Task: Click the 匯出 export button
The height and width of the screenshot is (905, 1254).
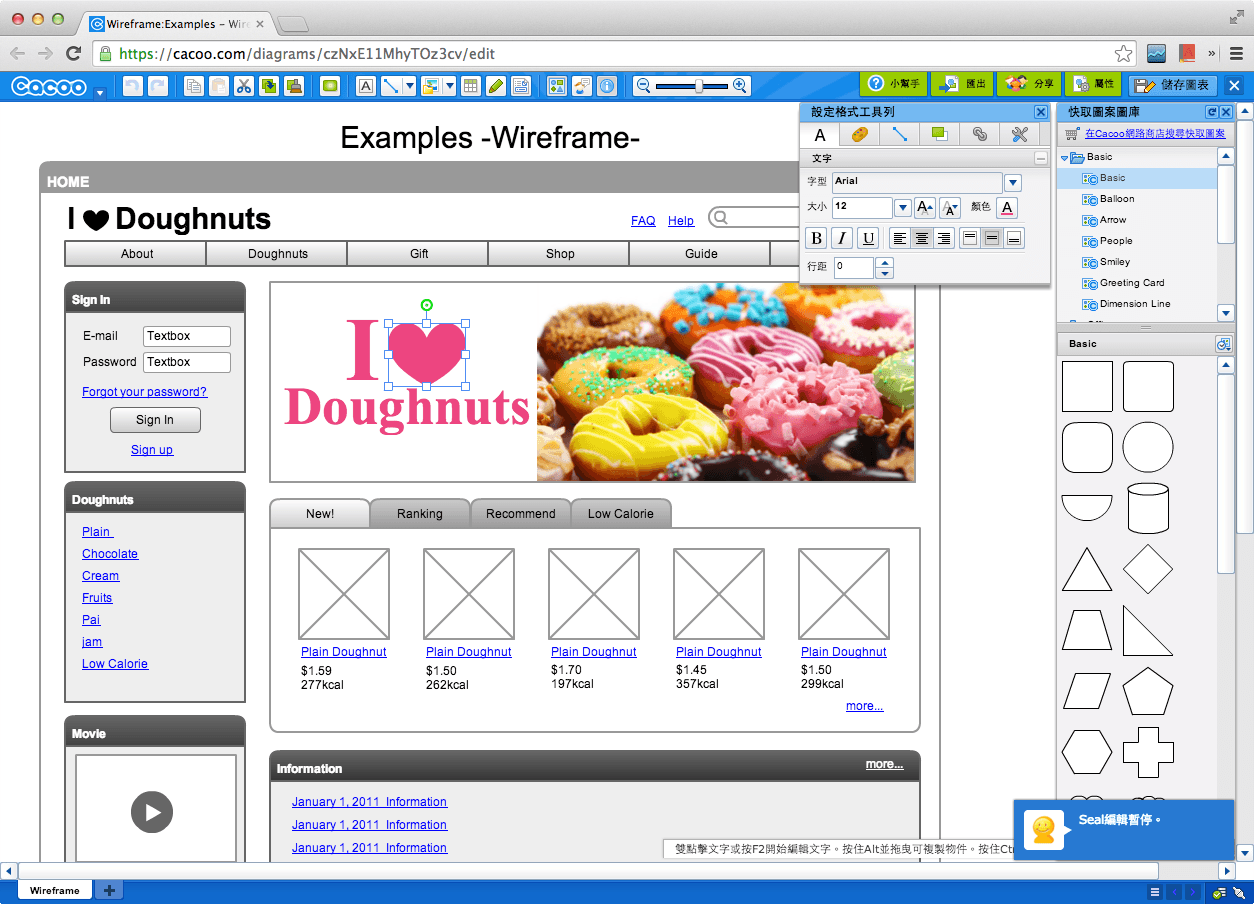Action: (964, 85)
